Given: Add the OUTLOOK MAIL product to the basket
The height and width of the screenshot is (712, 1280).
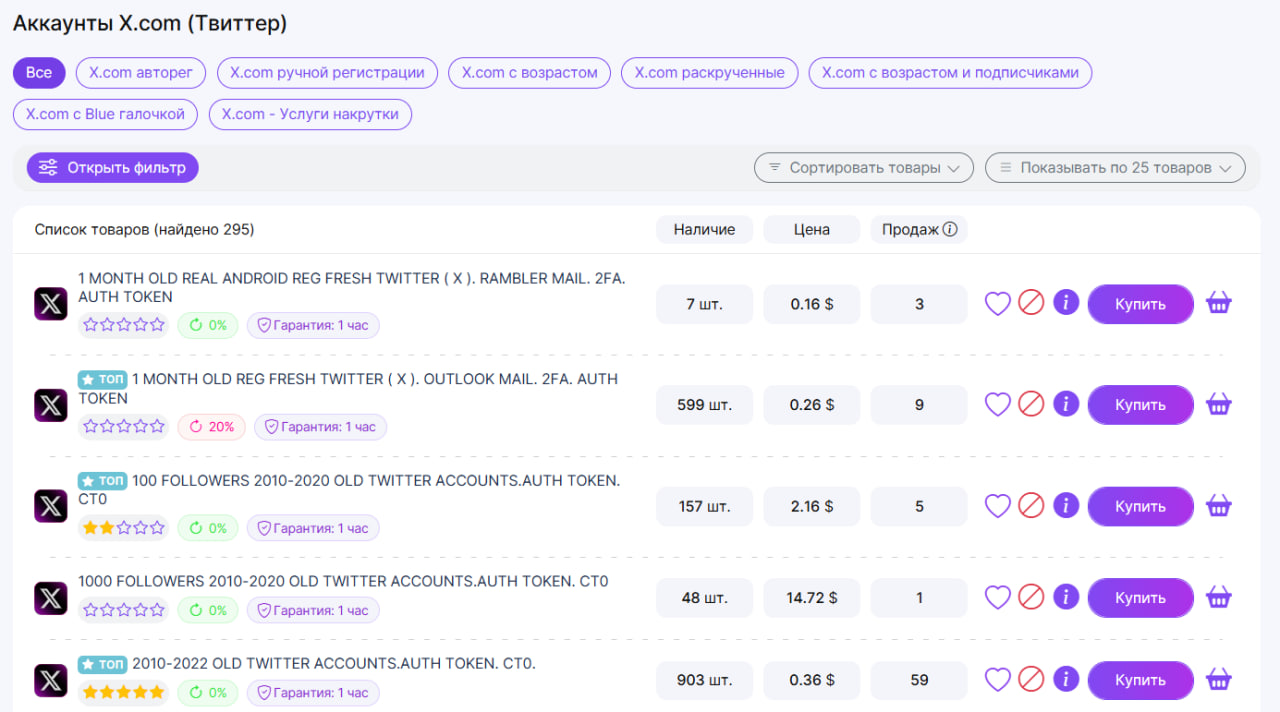Looking at the screenshot, I should click(1218, 404).
